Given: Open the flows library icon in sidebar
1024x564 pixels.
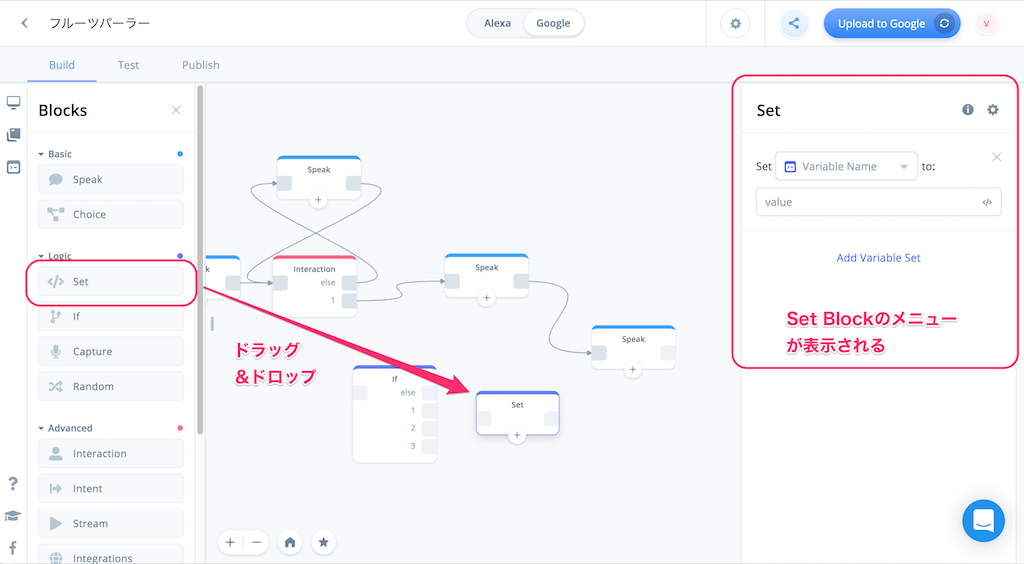Looking at the screenshot, I should pyautogui.click(x=14, y=134).
